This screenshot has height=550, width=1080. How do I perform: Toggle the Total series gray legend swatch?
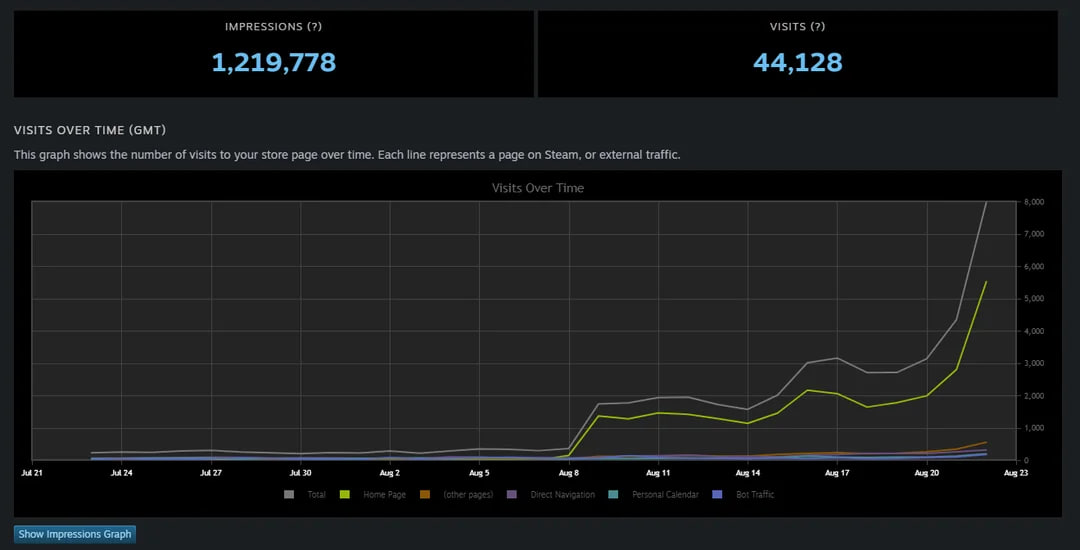[x=289, y=494]
